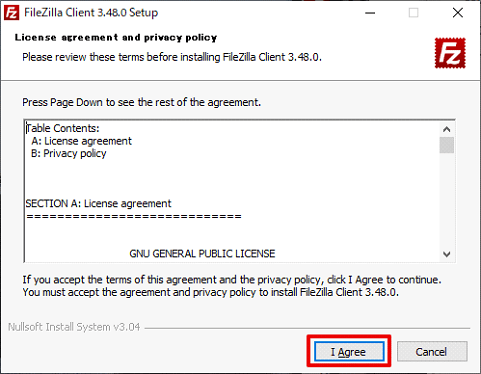Viewport: 481px width, 374px height.
Task: Cancel the FileZilla installation
Action: [432, 351]
